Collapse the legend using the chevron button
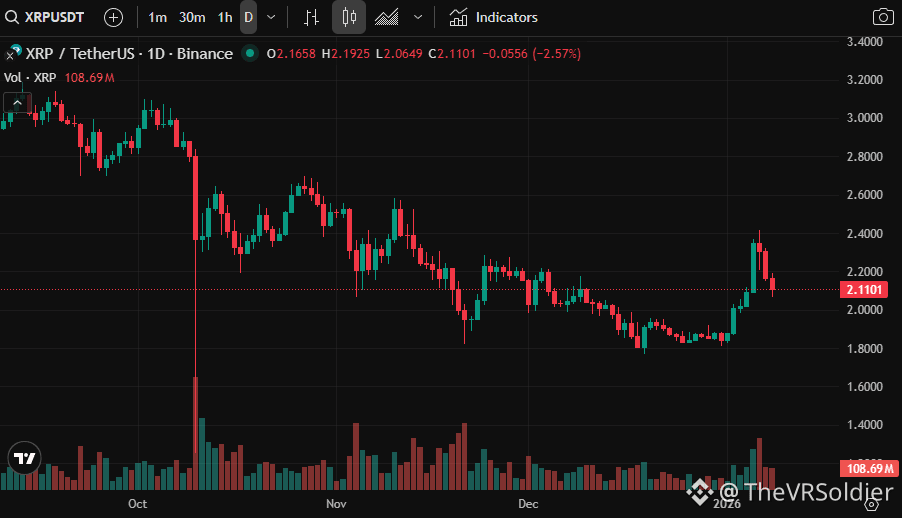The width and height of the screenshot is (902, 518). coord(17,103)
